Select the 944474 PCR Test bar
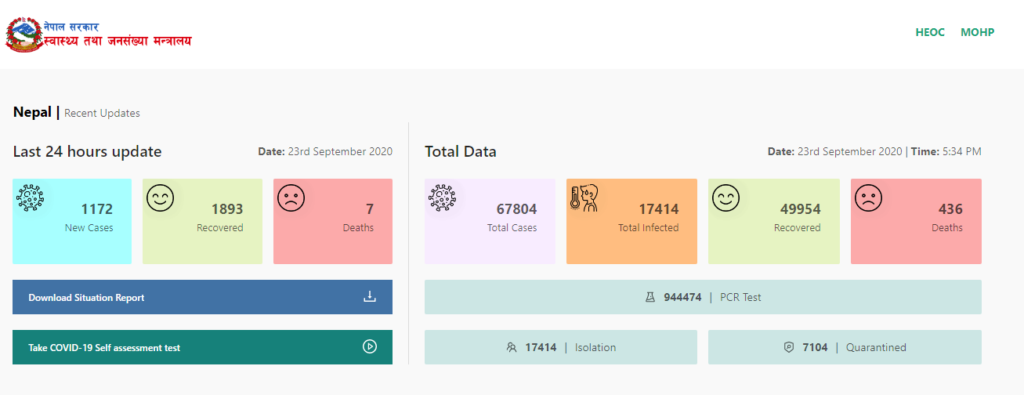 (x=703, y=297)
